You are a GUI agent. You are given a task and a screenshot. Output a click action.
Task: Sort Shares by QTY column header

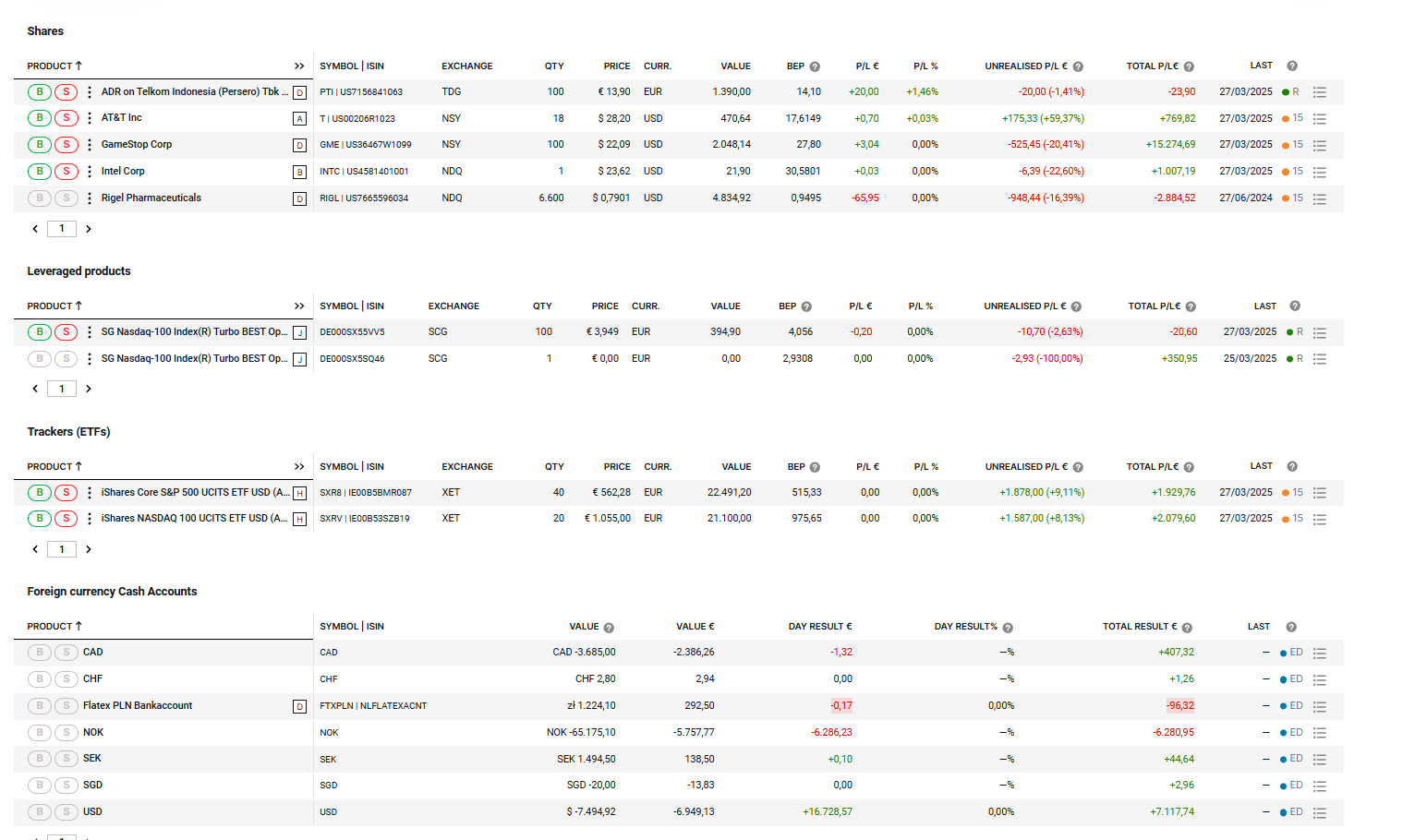[x=554, y=66]
